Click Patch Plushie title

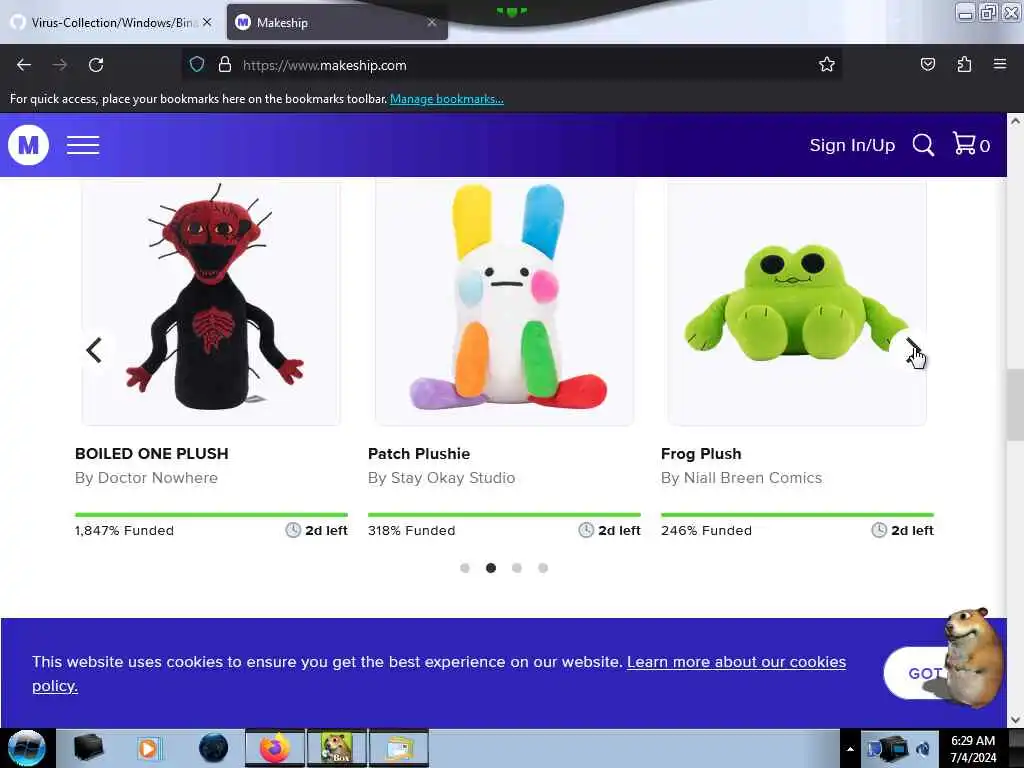(419, 453)
